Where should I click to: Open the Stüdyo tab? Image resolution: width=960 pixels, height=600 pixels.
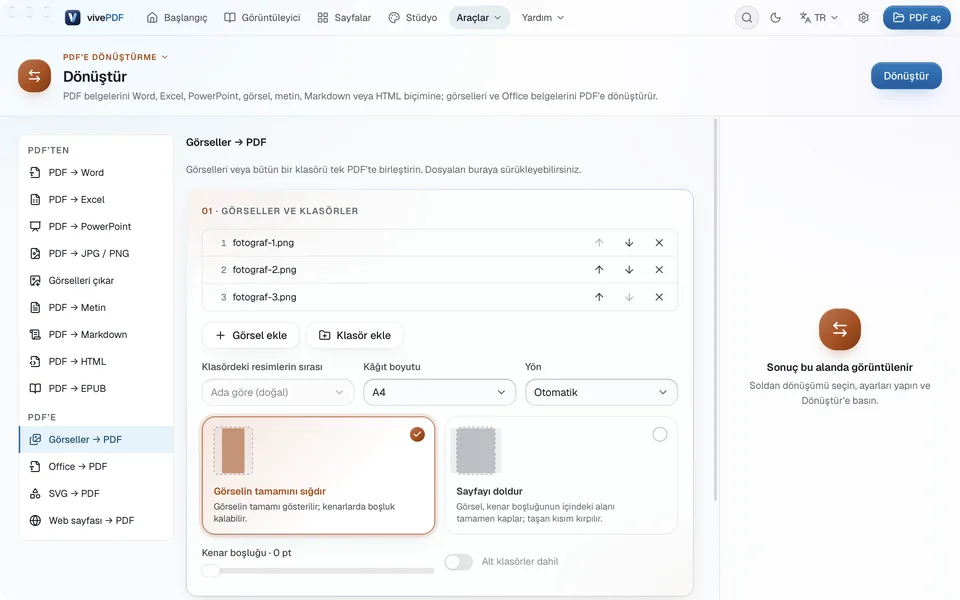coord(413,18)
